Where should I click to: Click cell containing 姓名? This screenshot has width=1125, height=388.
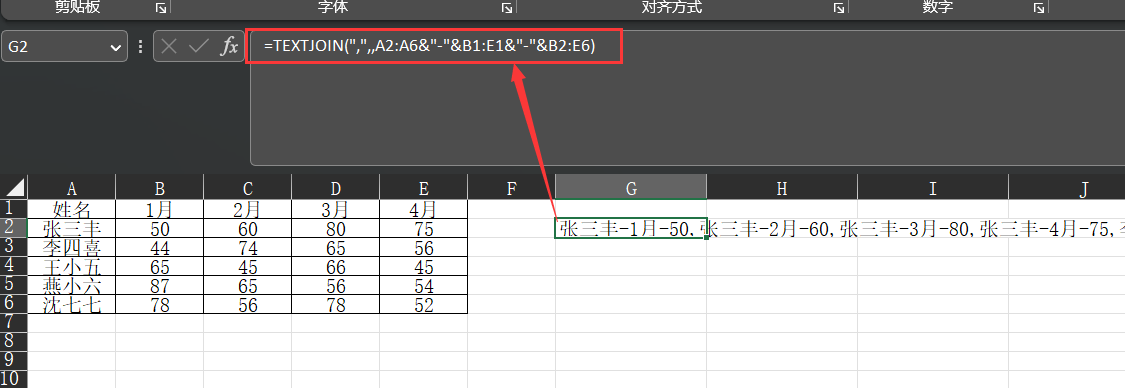tap(72, 209)
